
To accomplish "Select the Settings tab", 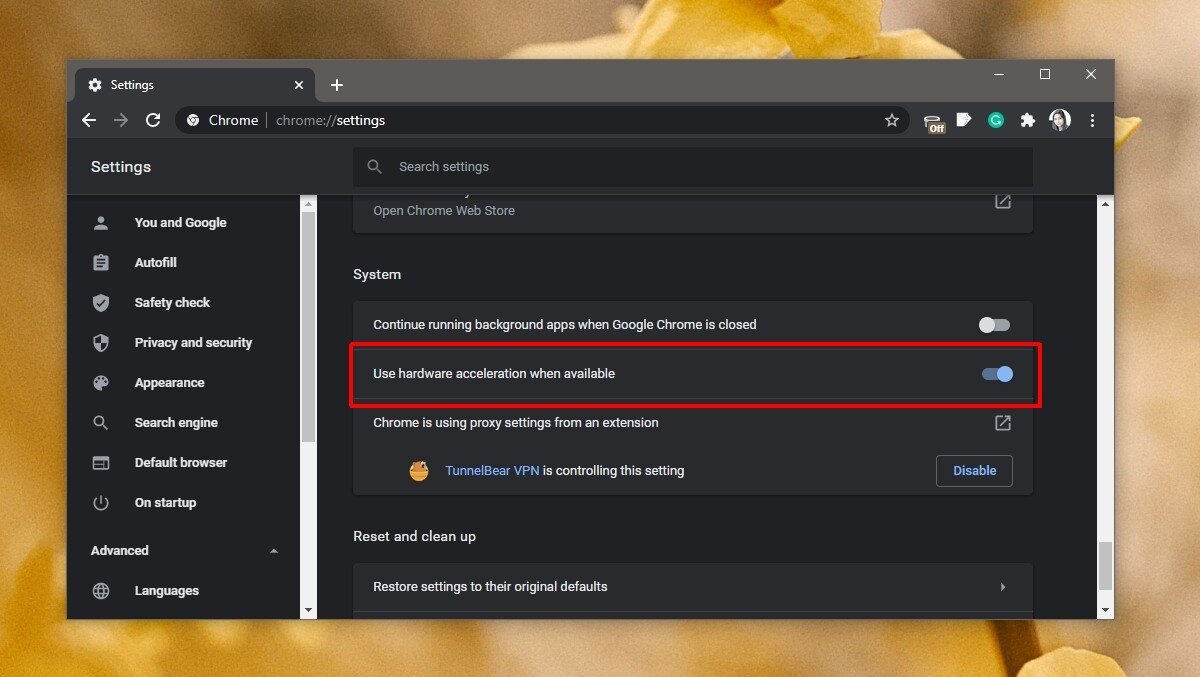I will coord(195,85).
